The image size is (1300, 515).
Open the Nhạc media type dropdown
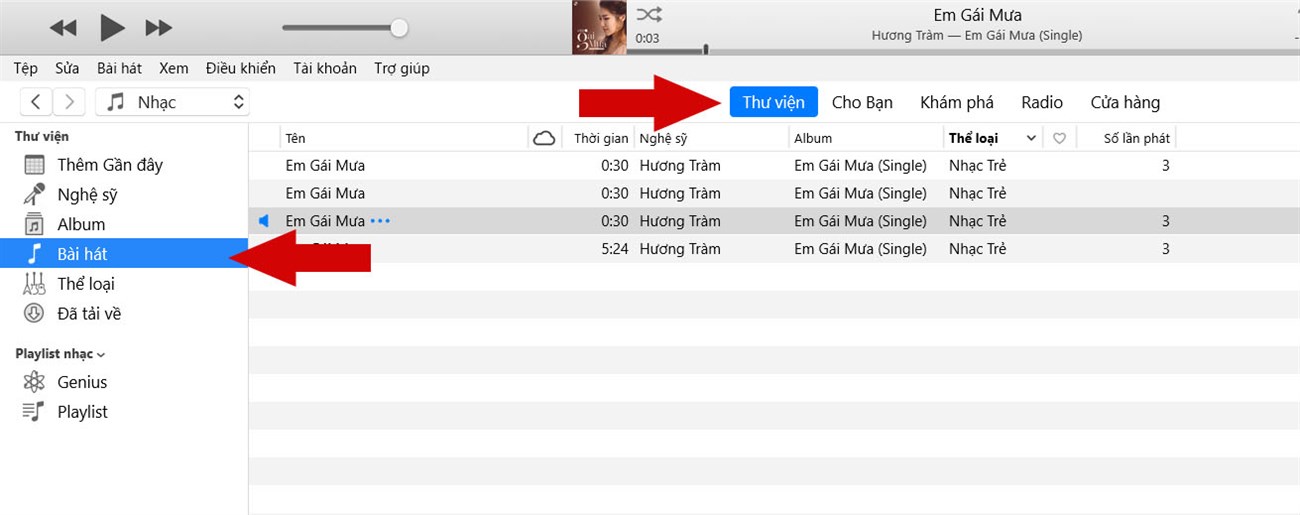173,102
